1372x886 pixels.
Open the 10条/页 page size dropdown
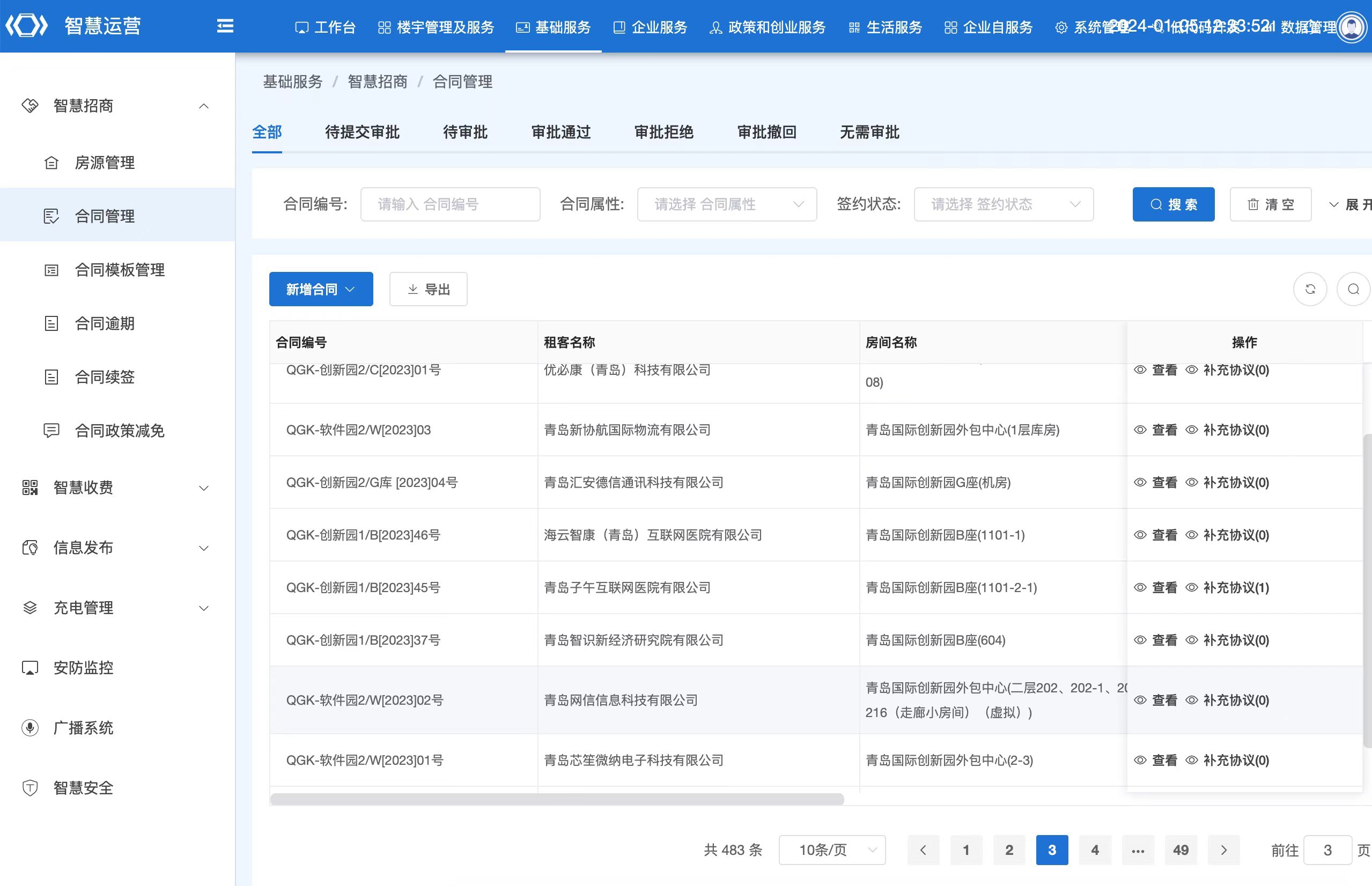click(832, 850)
